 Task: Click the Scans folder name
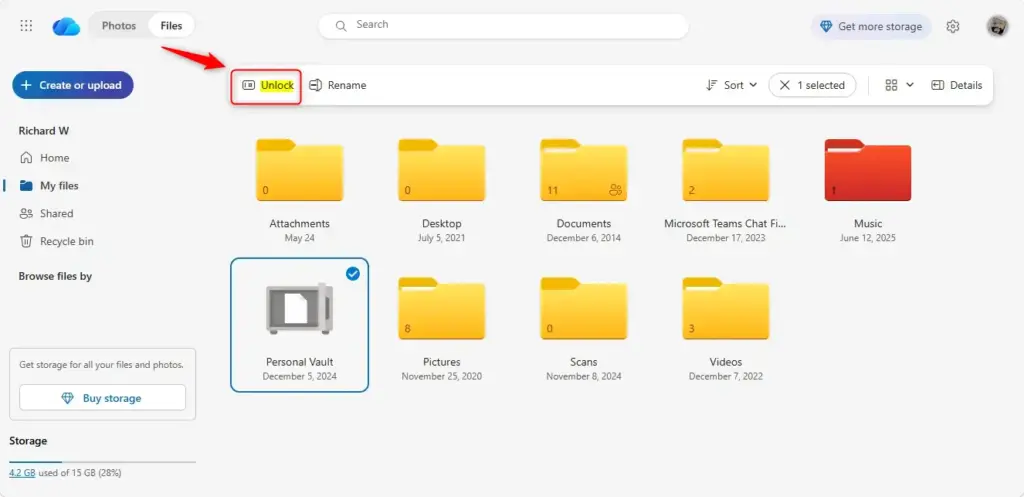(x=584, y=362)
